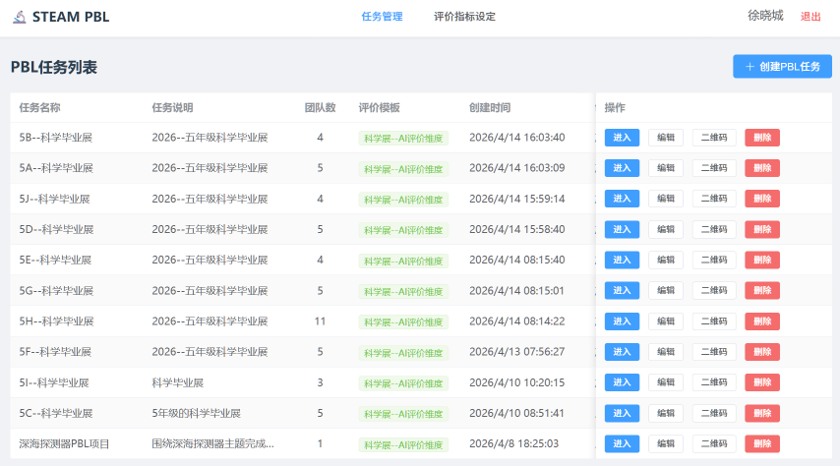Enter the 5E--科学毕业展 task
This screenshot has height=466, width=840.
click(622, 260)
